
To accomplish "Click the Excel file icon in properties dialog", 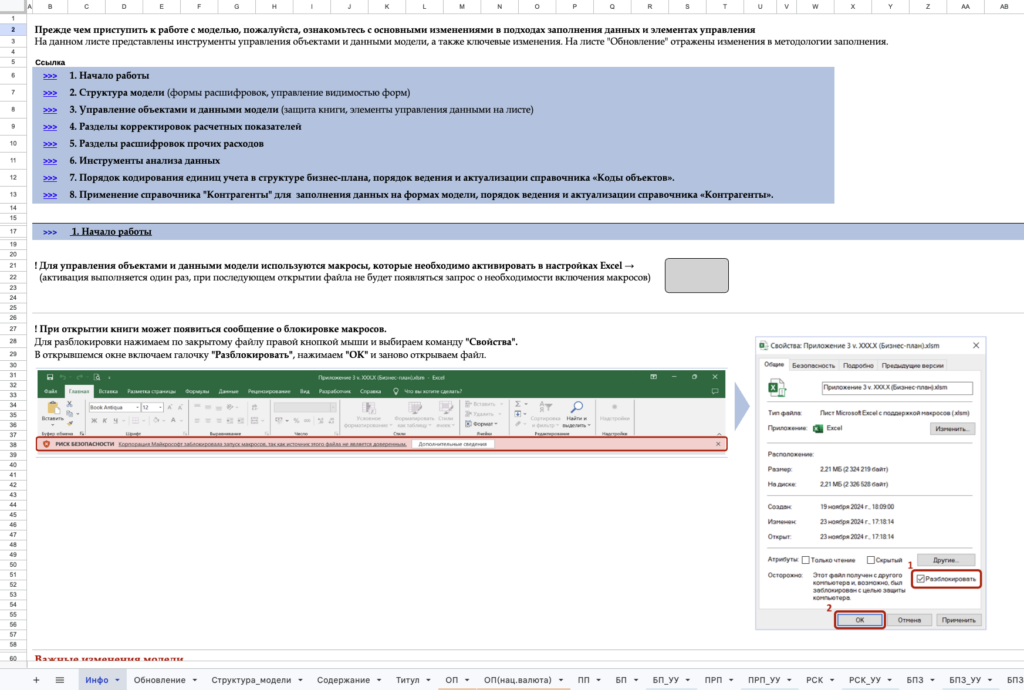I will click(x=773, y=388).
